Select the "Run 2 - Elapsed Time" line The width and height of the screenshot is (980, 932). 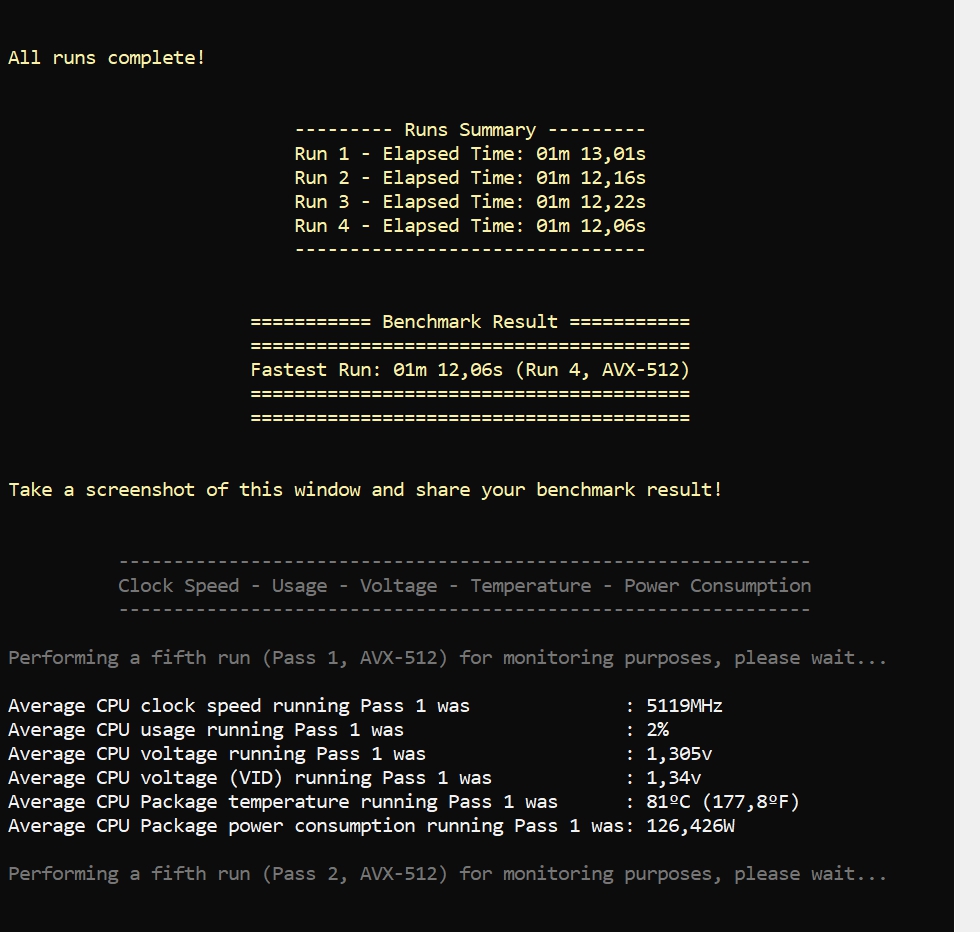click(x=470, y=178)
